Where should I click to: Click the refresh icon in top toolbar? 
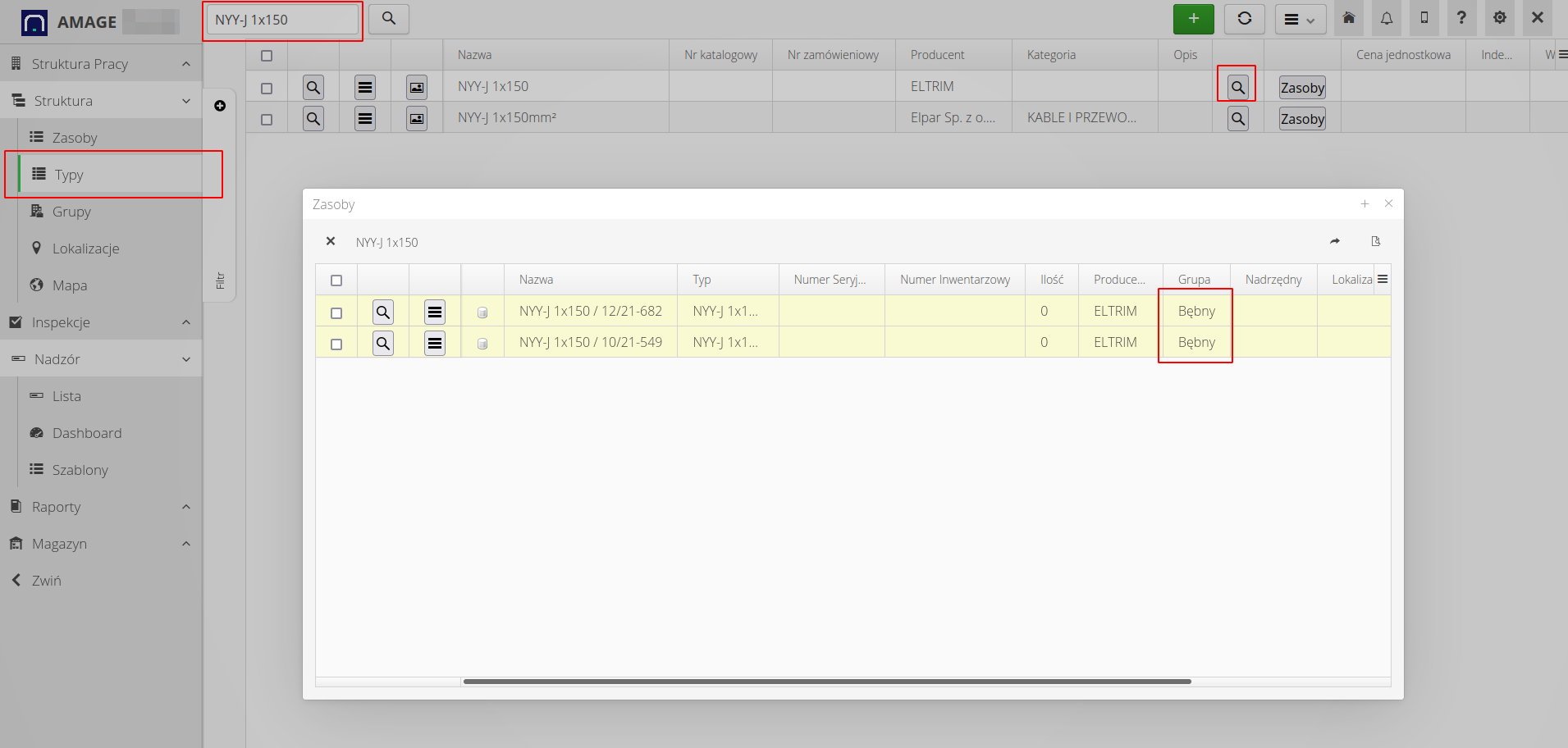(x=1244, y=19)
